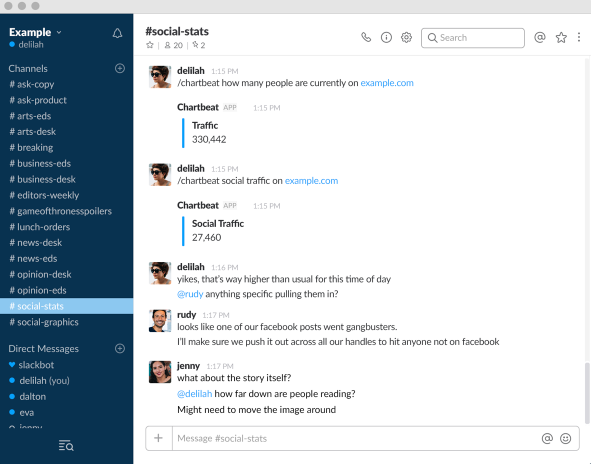Screen dimensions: 591x464
Task: Show mentions with header @ icon
Action: (x=540, y=37)
